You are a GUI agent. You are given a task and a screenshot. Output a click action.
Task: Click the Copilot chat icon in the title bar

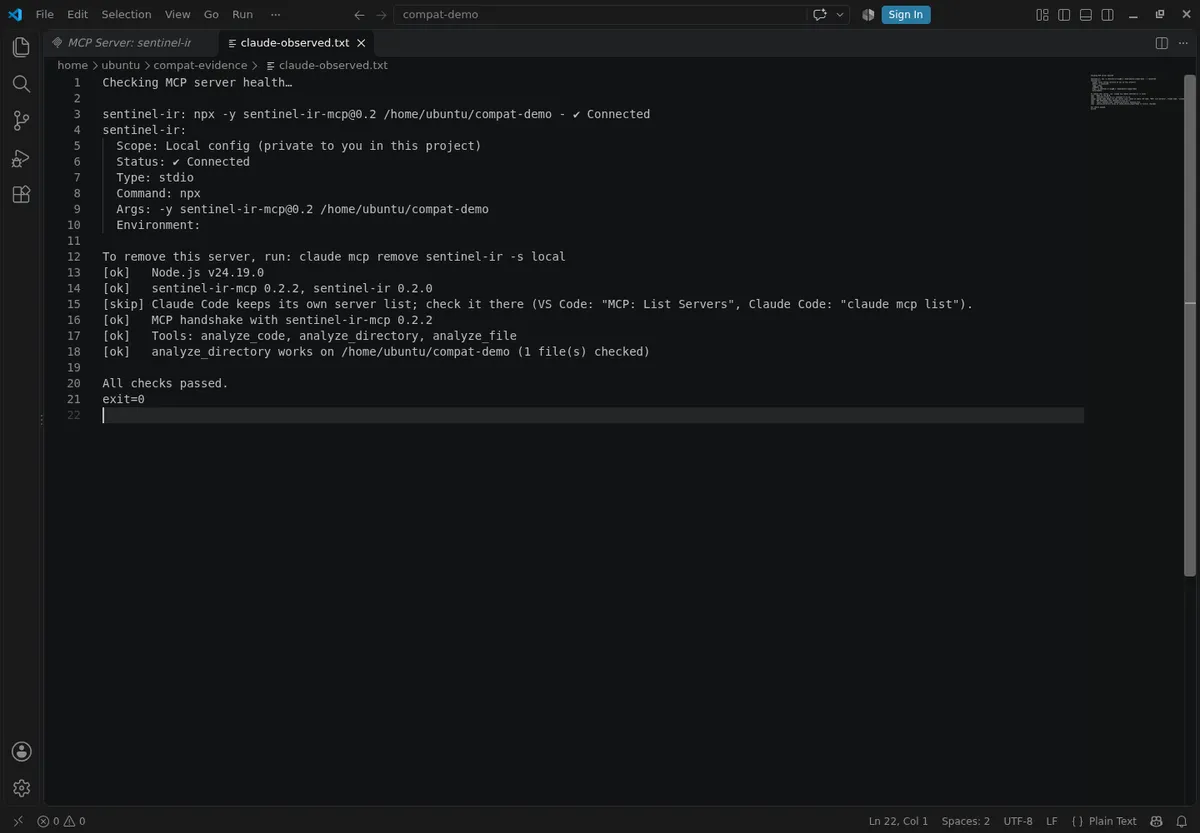coord(821,15)
